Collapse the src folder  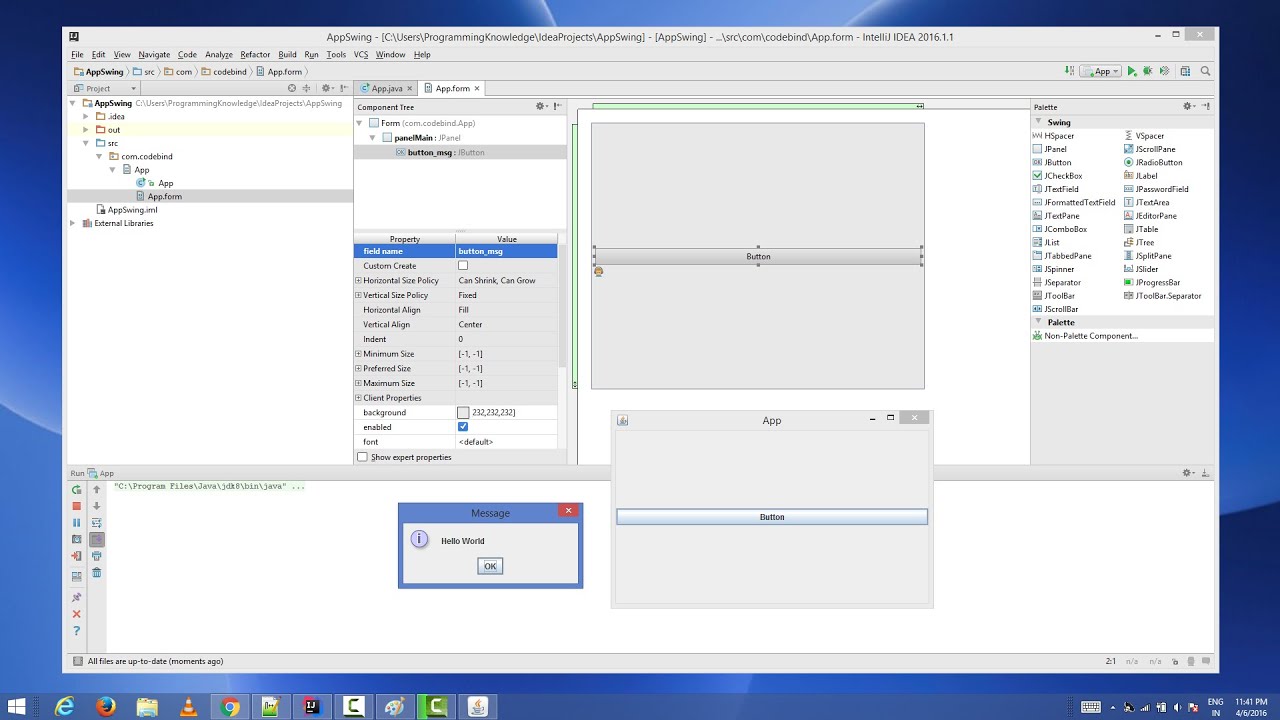(86, 143)
